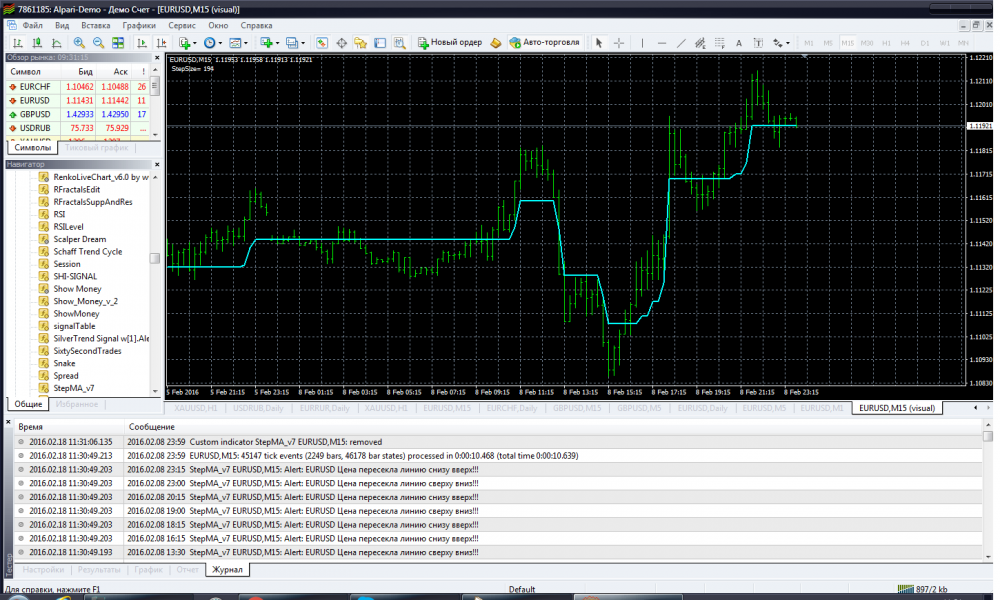The image size is (1000, 600).
Task: Select the vertical line drawing tool
Action: coord(640,43)
